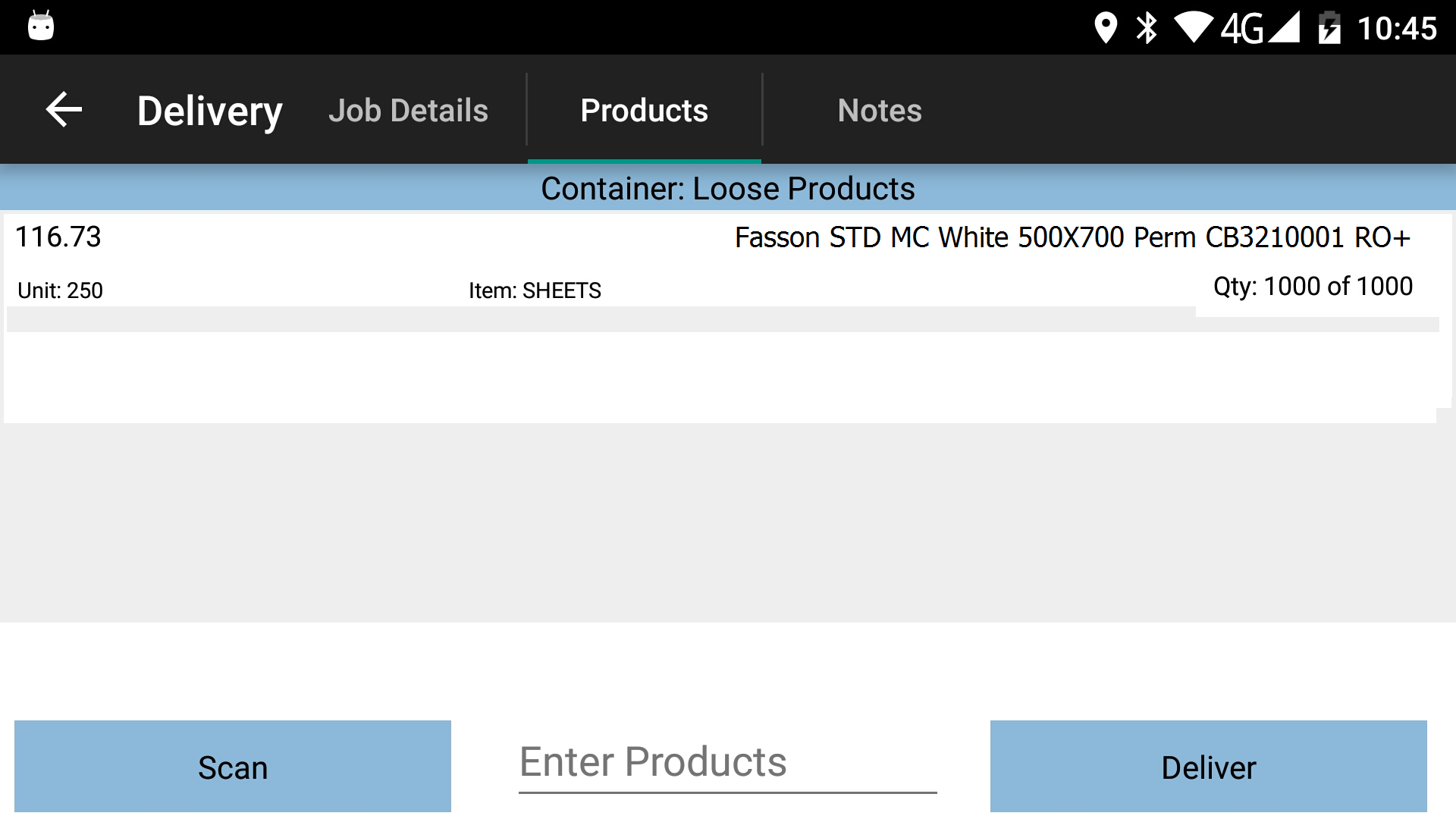
Task: Switch to the Job Details tab
Action: tap(408, 110)
